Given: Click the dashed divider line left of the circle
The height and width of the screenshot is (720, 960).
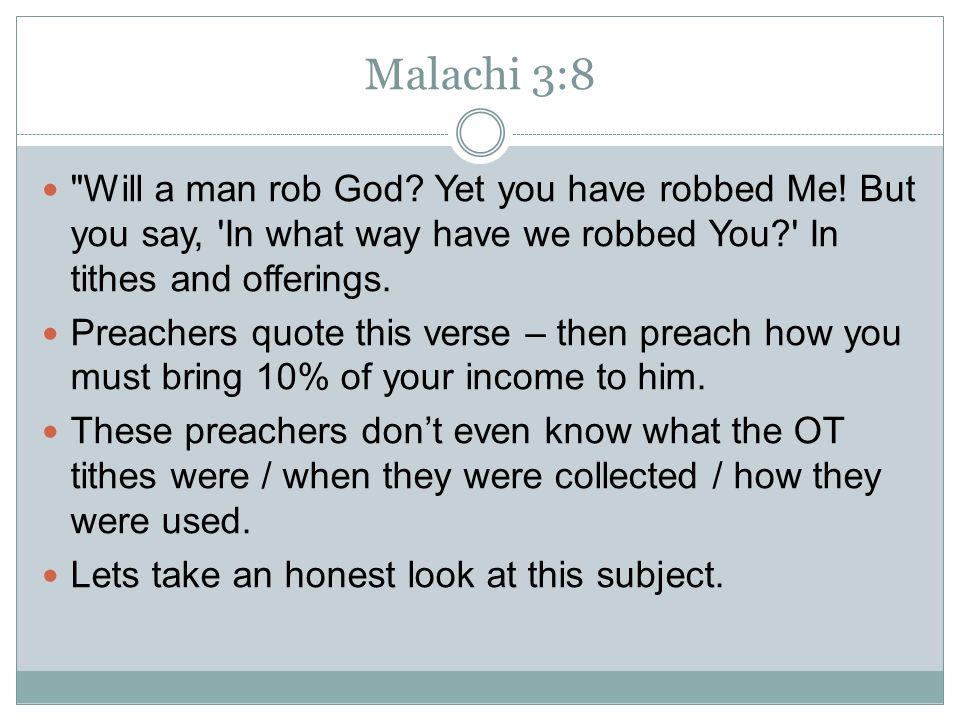Looking at the screenshot, I should pyautogui.click(x=231, y=134).
